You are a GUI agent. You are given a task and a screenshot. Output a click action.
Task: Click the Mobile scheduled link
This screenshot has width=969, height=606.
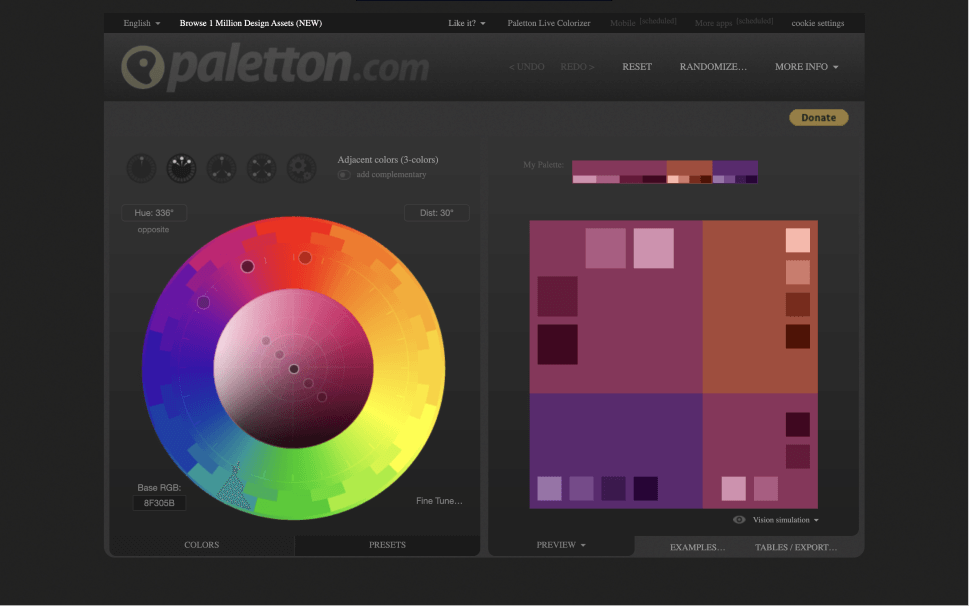click(643, 22)
